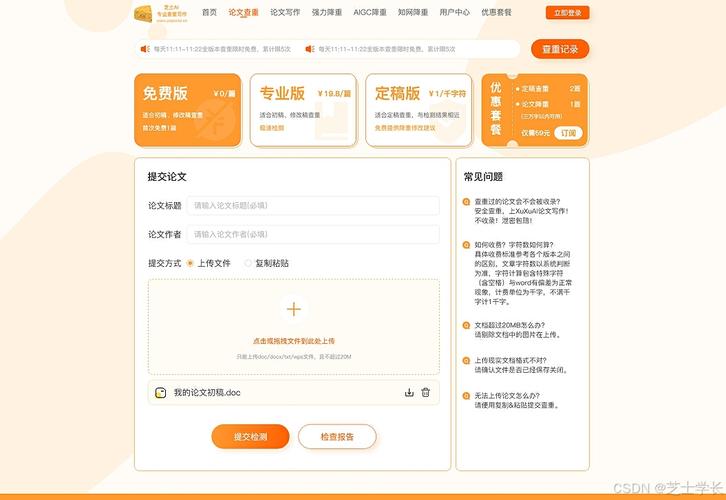Click the Q icon beside 文档超过20MB怎么办
The image size is (726, 500).
[x=466, y=325]
